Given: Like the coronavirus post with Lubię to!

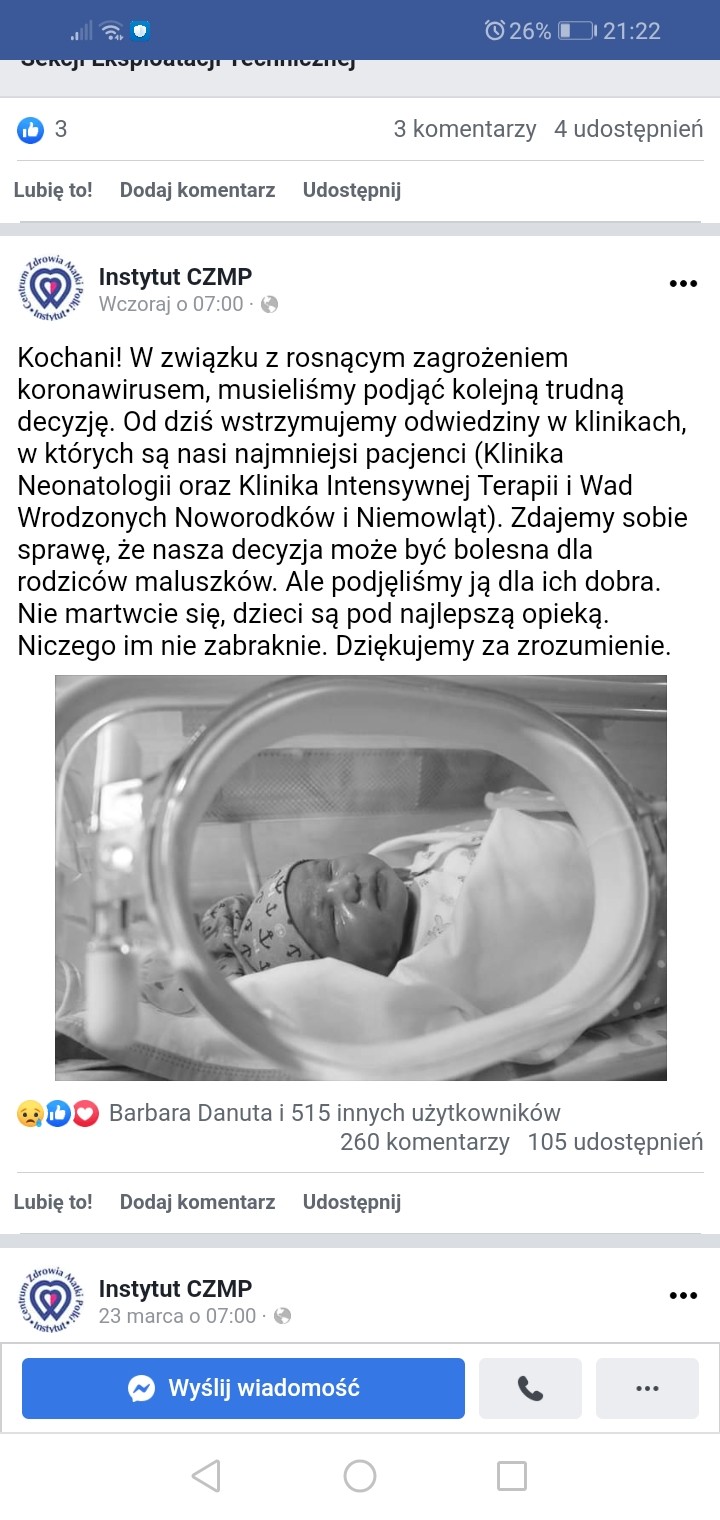Looking at the screenshot, I should click(53, 1202).
